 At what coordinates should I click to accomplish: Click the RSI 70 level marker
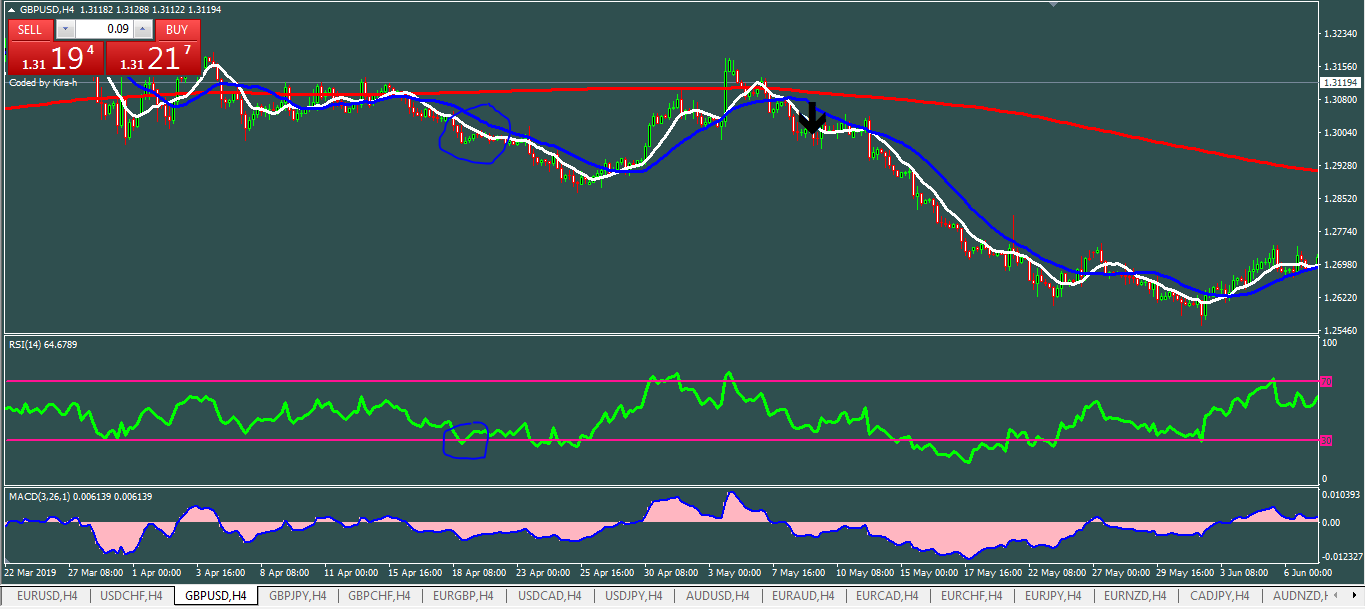[x=1326, y=382]
